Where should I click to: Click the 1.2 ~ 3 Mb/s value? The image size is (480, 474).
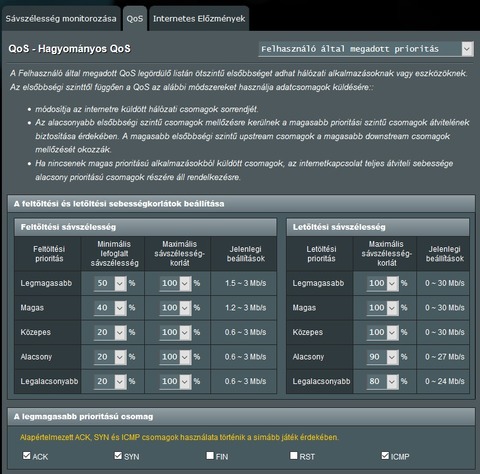click(245, 308)
